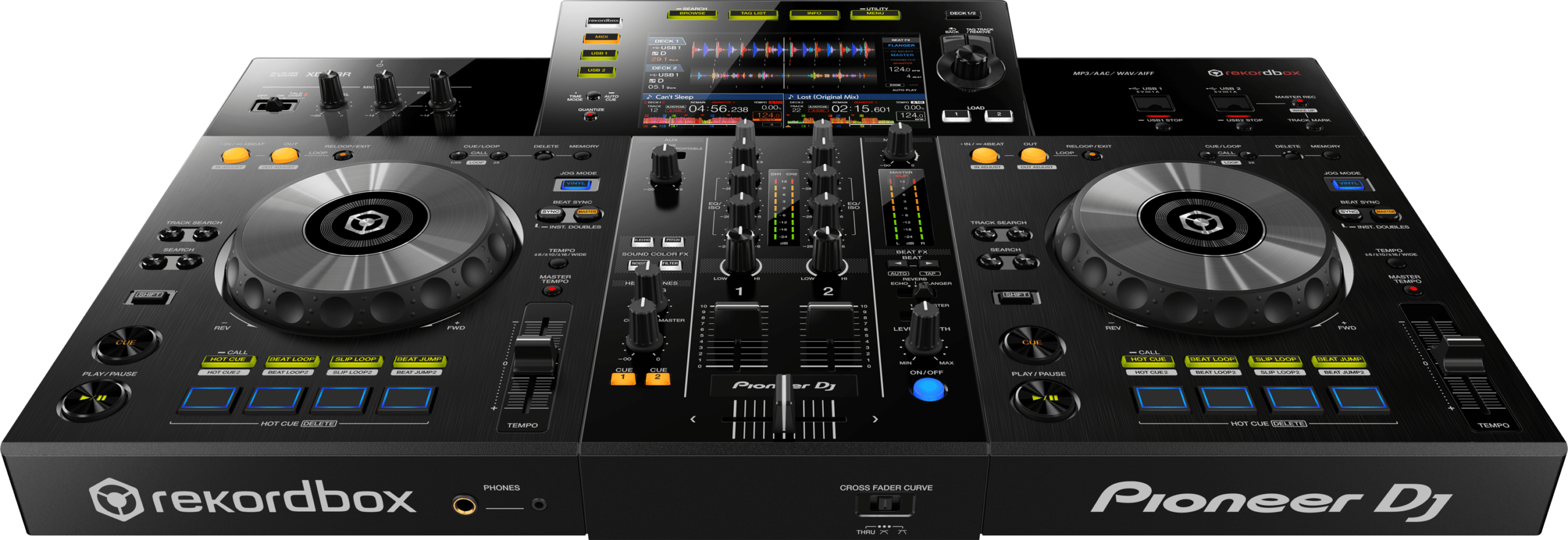Select the MIDI source button
Screen dimensions: 1568x540
[601, 37]
